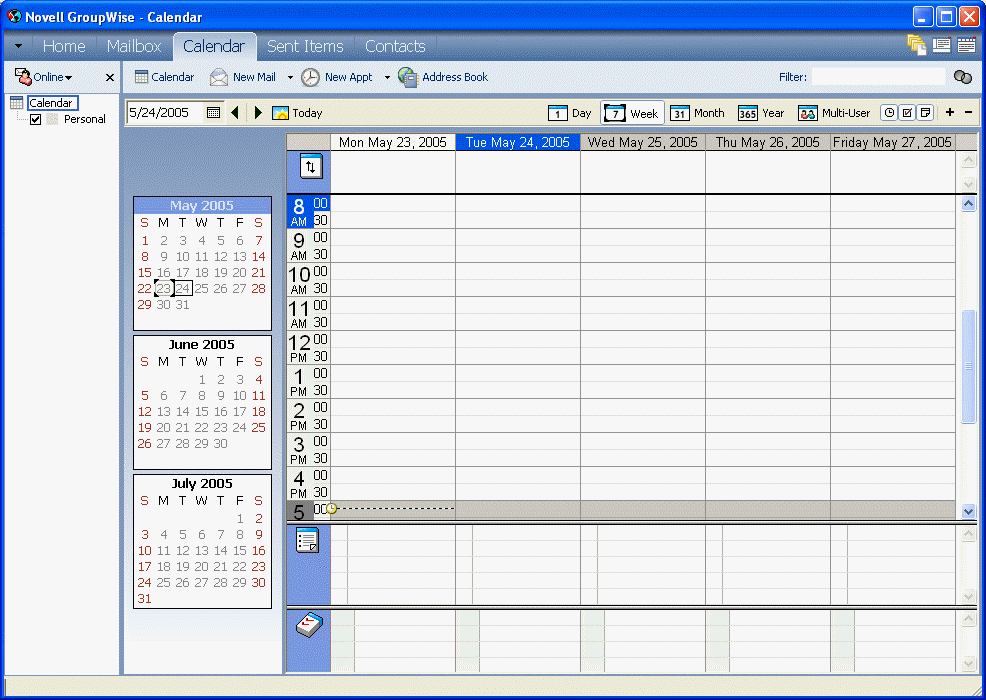
Task: Click the appointment scrollbar up arrow
Action: click(x=968, y=203)
